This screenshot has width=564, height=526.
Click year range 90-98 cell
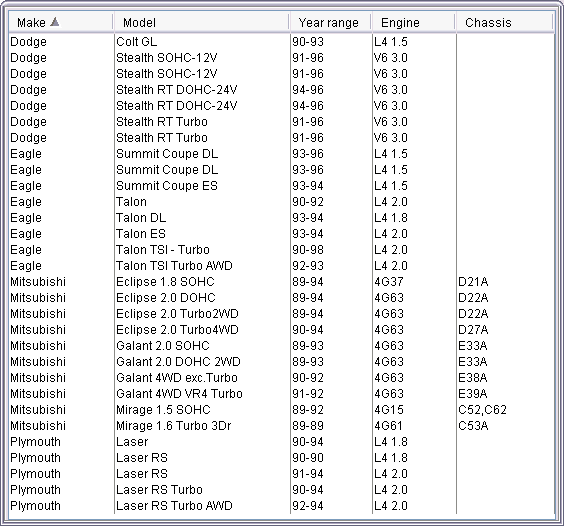pos(331,250)
